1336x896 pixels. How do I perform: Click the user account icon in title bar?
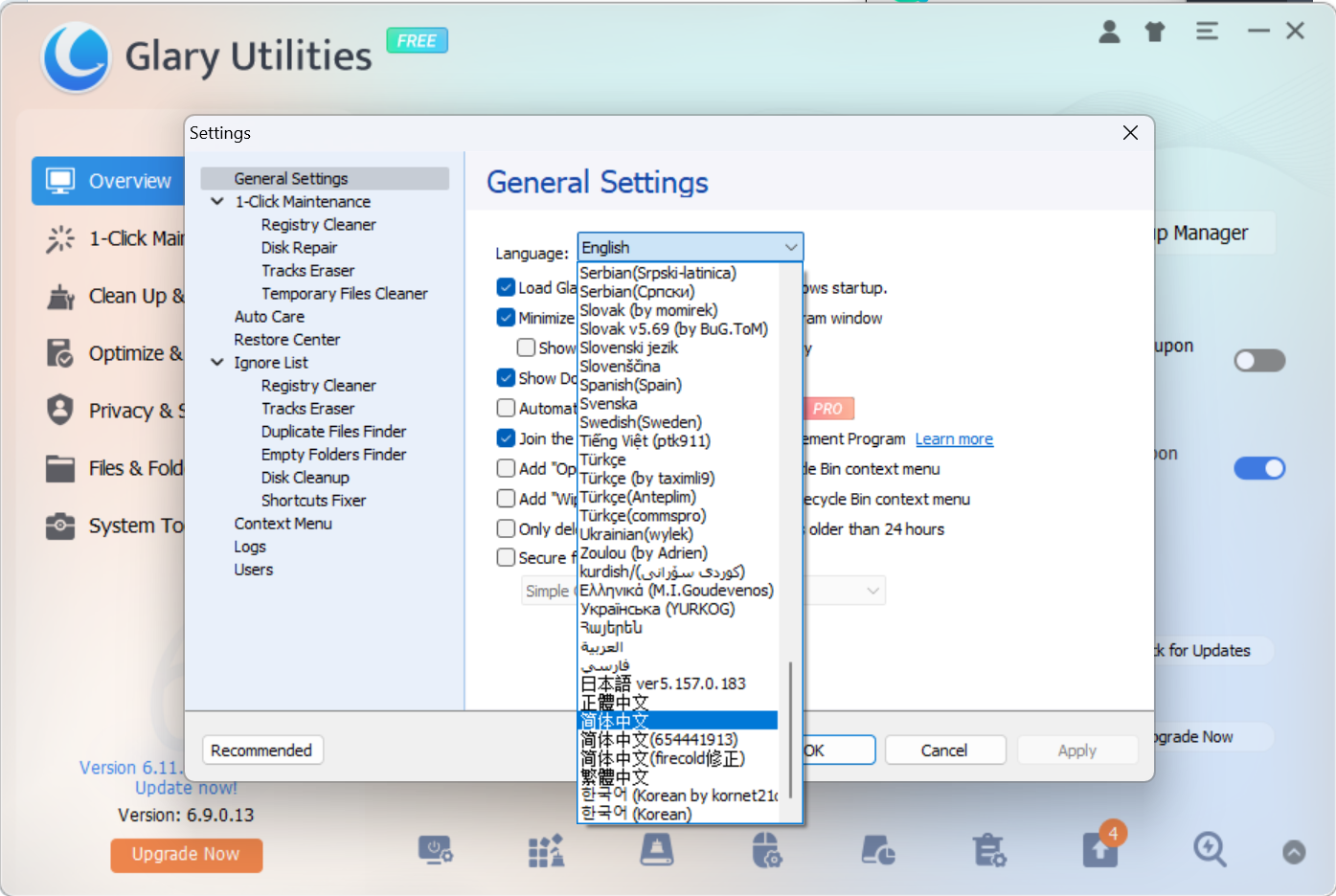1109,32
